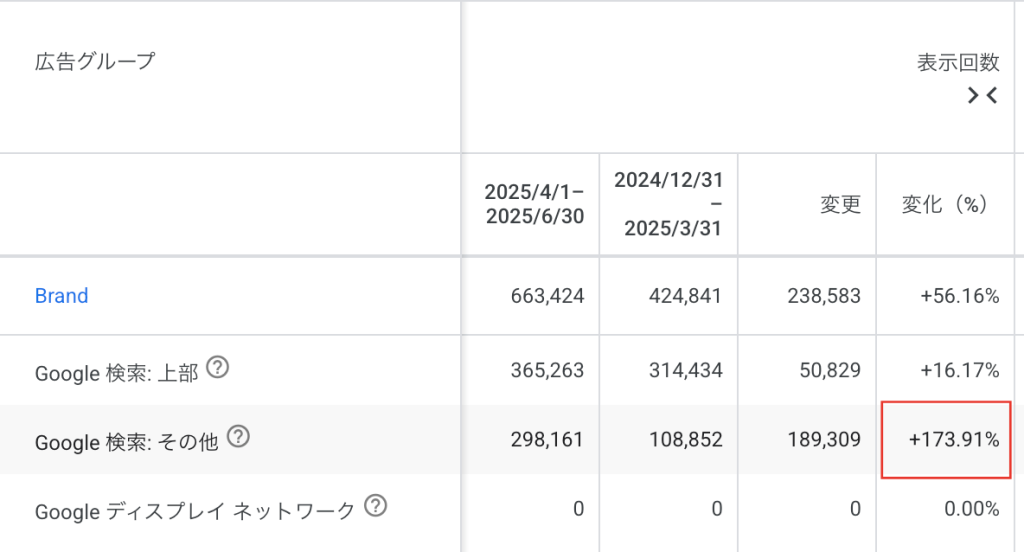Select the Google ディスプレイ ネットワーク row label
1024x552 pixels.
195,510
